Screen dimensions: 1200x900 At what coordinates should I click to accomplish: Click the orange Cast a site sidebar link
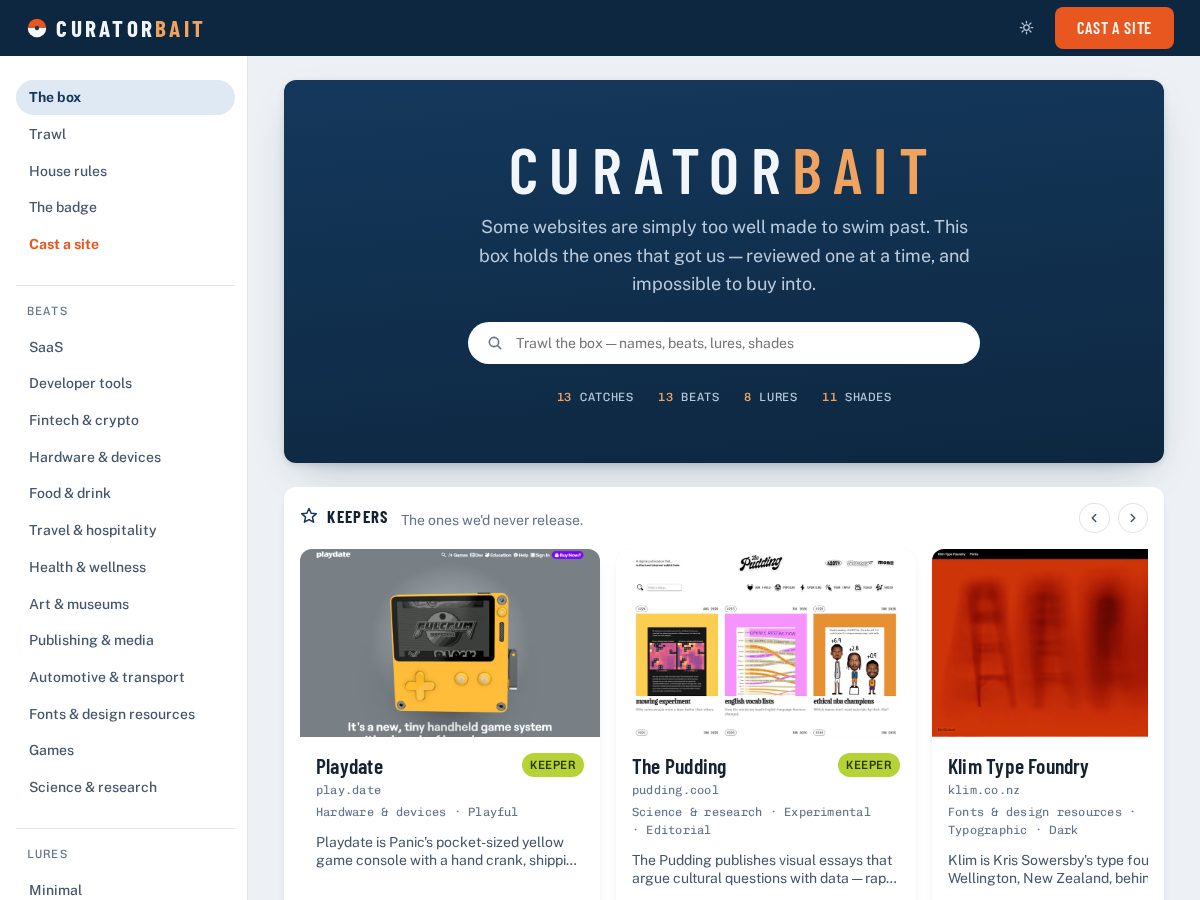pos(125,244)
